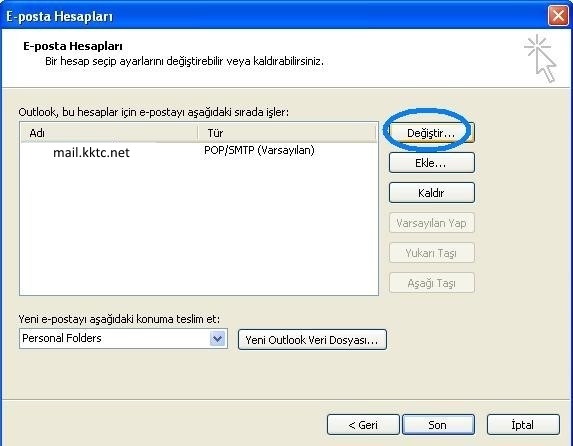Image resolution: width=573 pixels, height=446 pixels.
Task: Select the POP/SMTP (Varsayılan) type cell
Action: click(259, 150)
